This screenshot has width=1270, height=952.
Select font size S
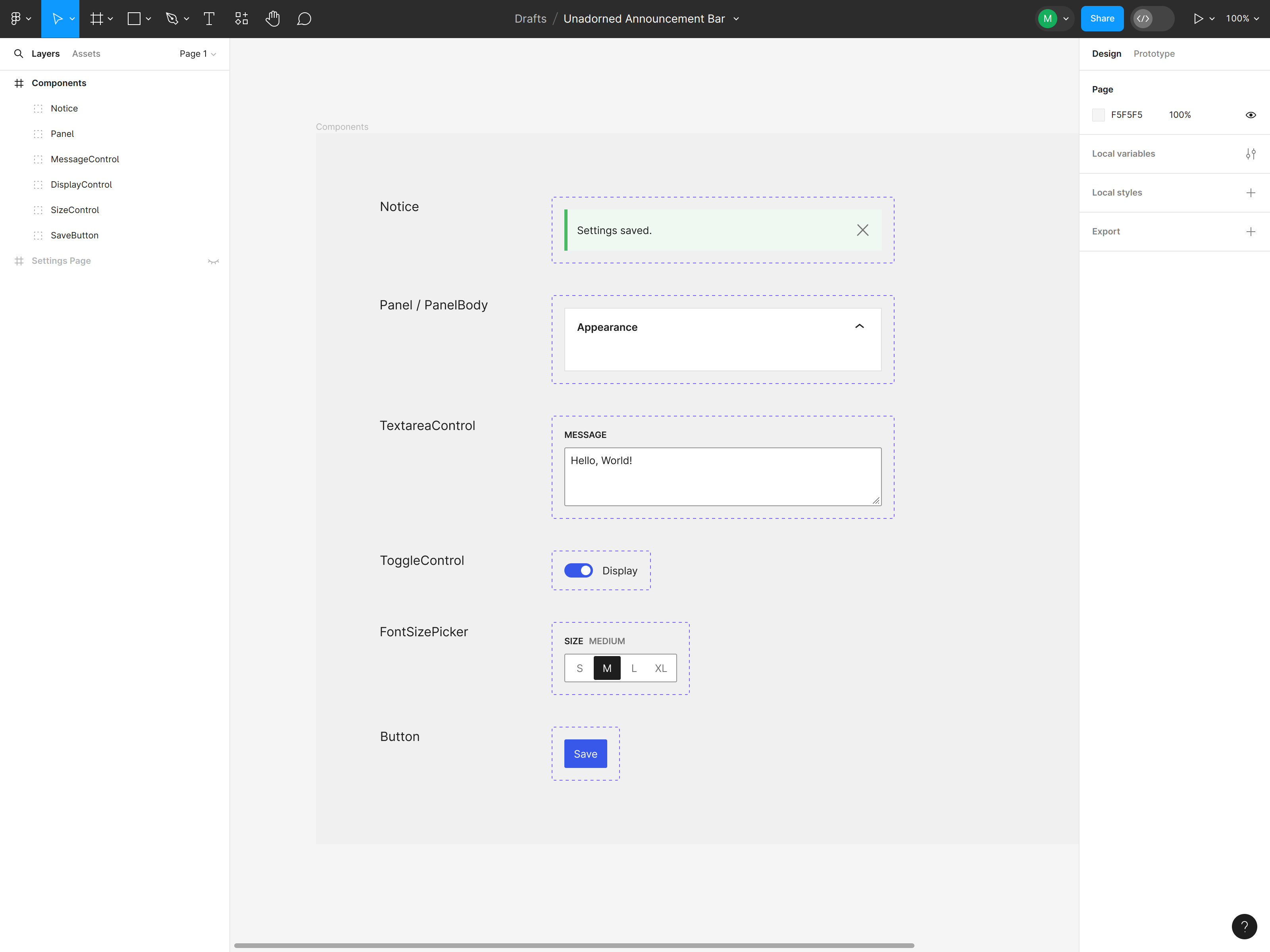[580, 668]
